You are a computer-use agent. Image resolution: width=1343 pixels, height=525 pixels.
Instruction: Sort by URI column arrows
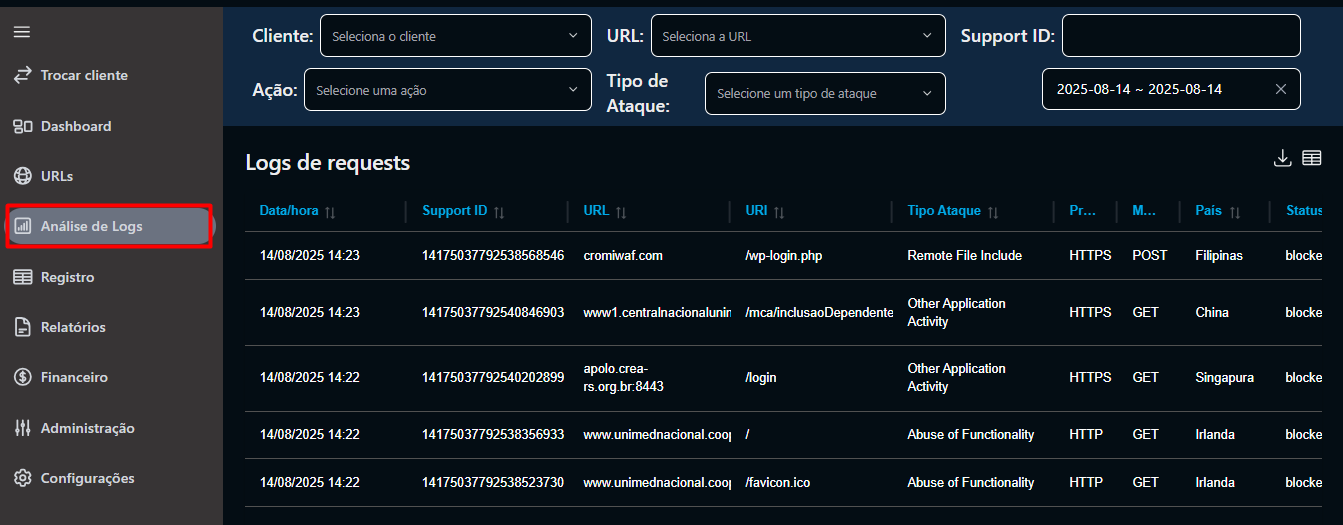[779, 212]
